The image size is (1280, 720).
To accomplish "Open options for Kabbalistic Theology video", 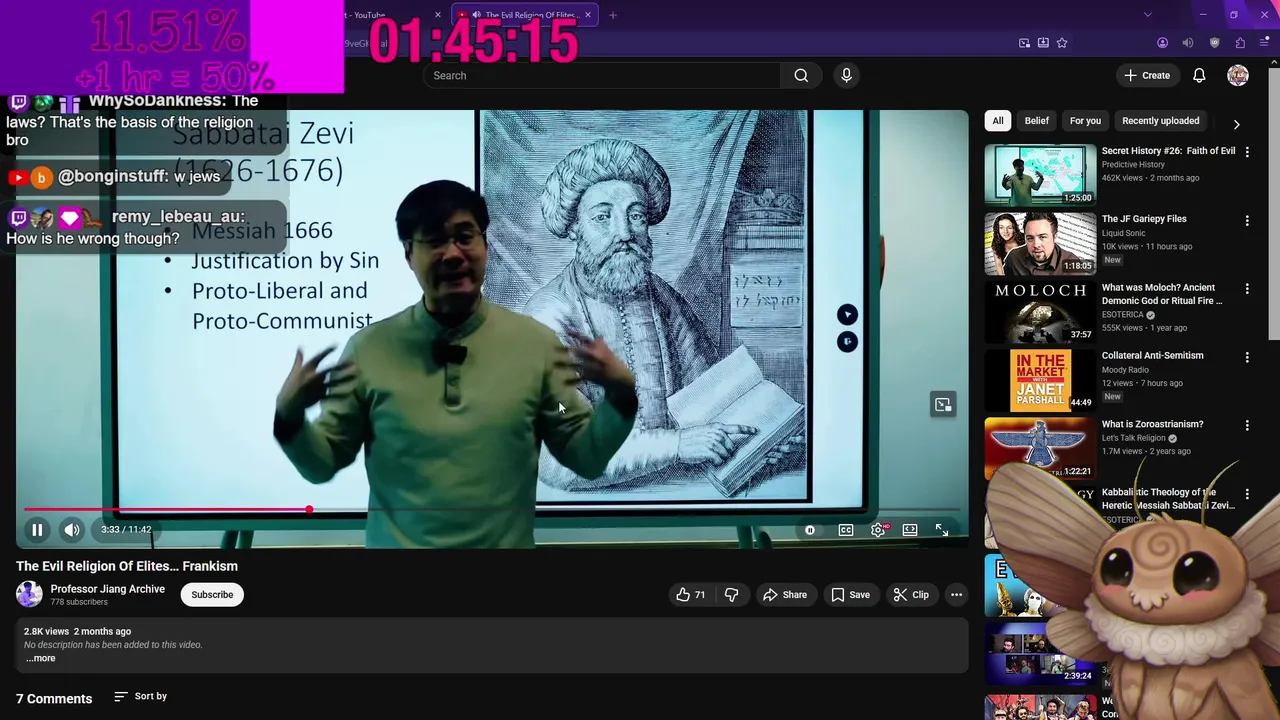I will 1247,494.
